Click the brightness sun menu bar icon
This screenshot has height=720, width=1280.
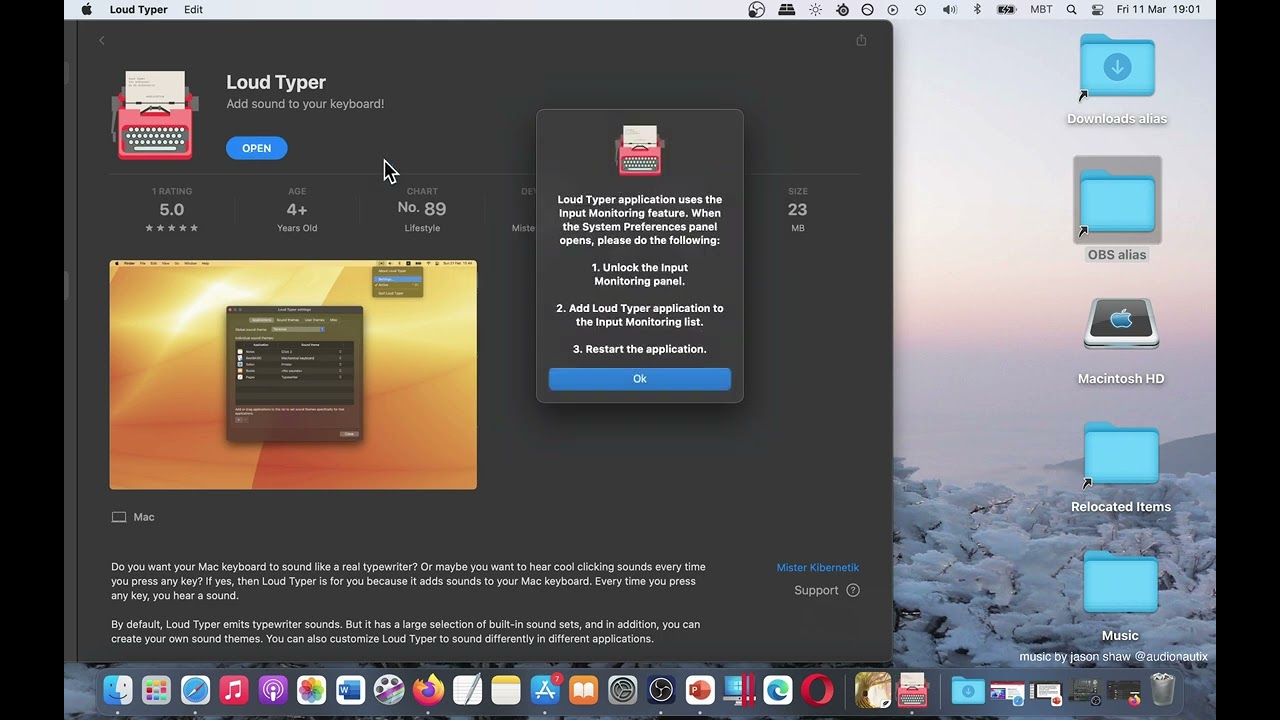coord(816,10)
